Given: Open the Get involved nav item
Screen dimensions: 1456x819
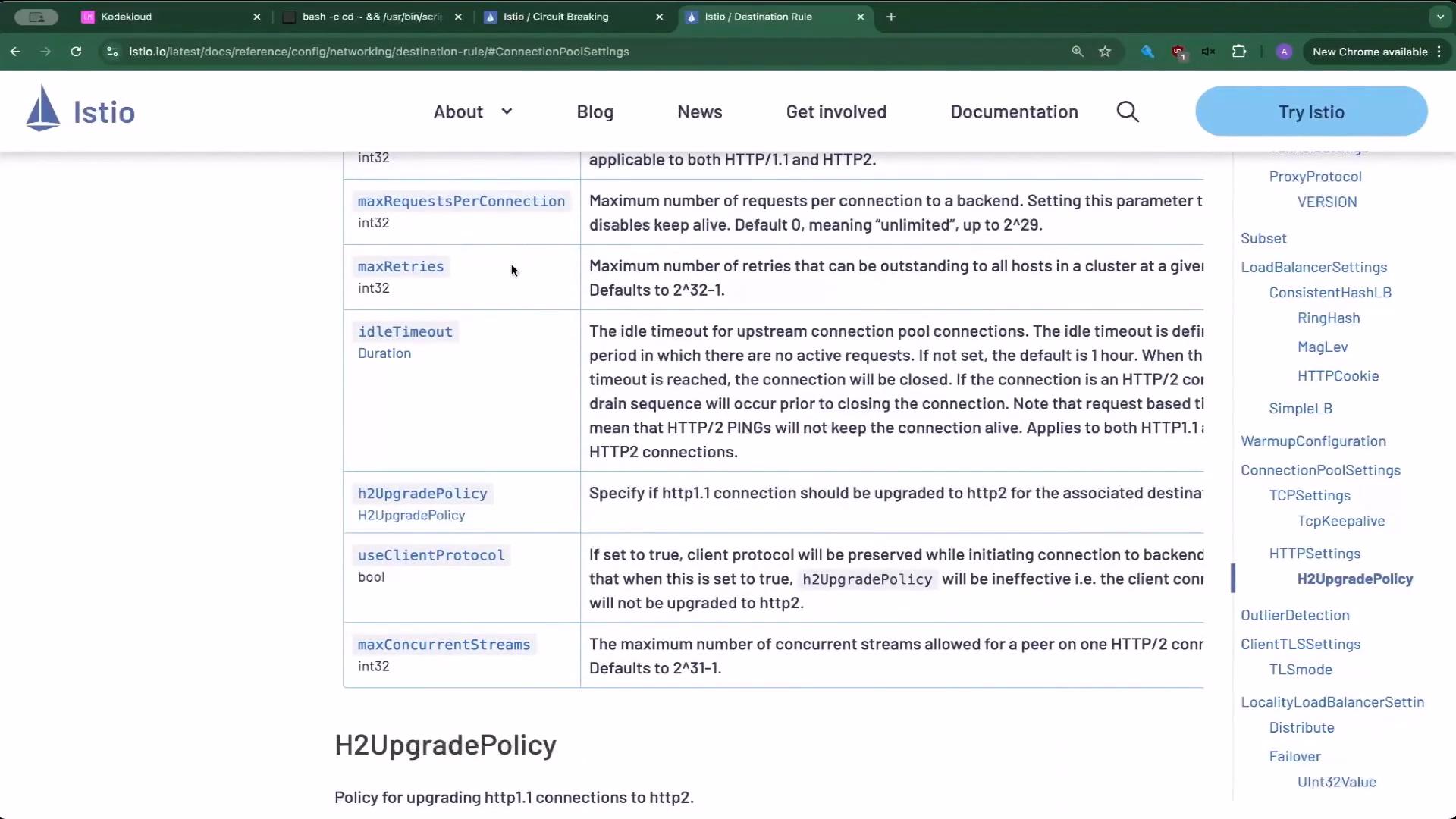Looking at the screenshot, I should [836, 111].
